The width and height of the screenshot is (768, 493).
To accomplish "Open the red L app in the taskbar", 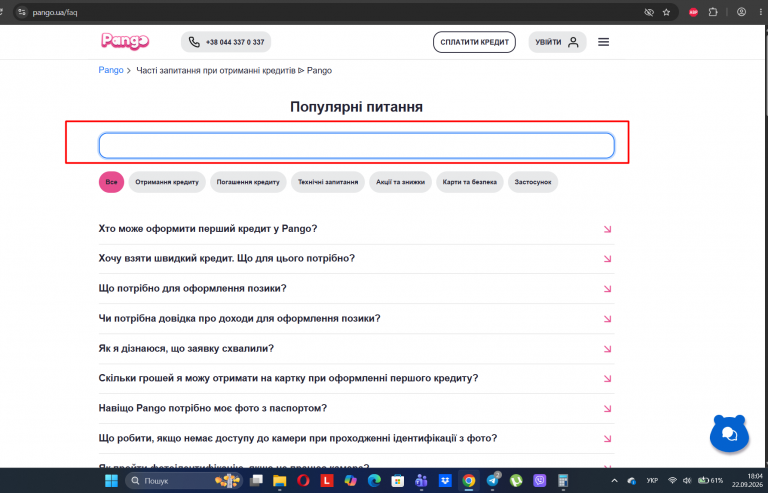I will pyautogui.click(x=327, y=481).
